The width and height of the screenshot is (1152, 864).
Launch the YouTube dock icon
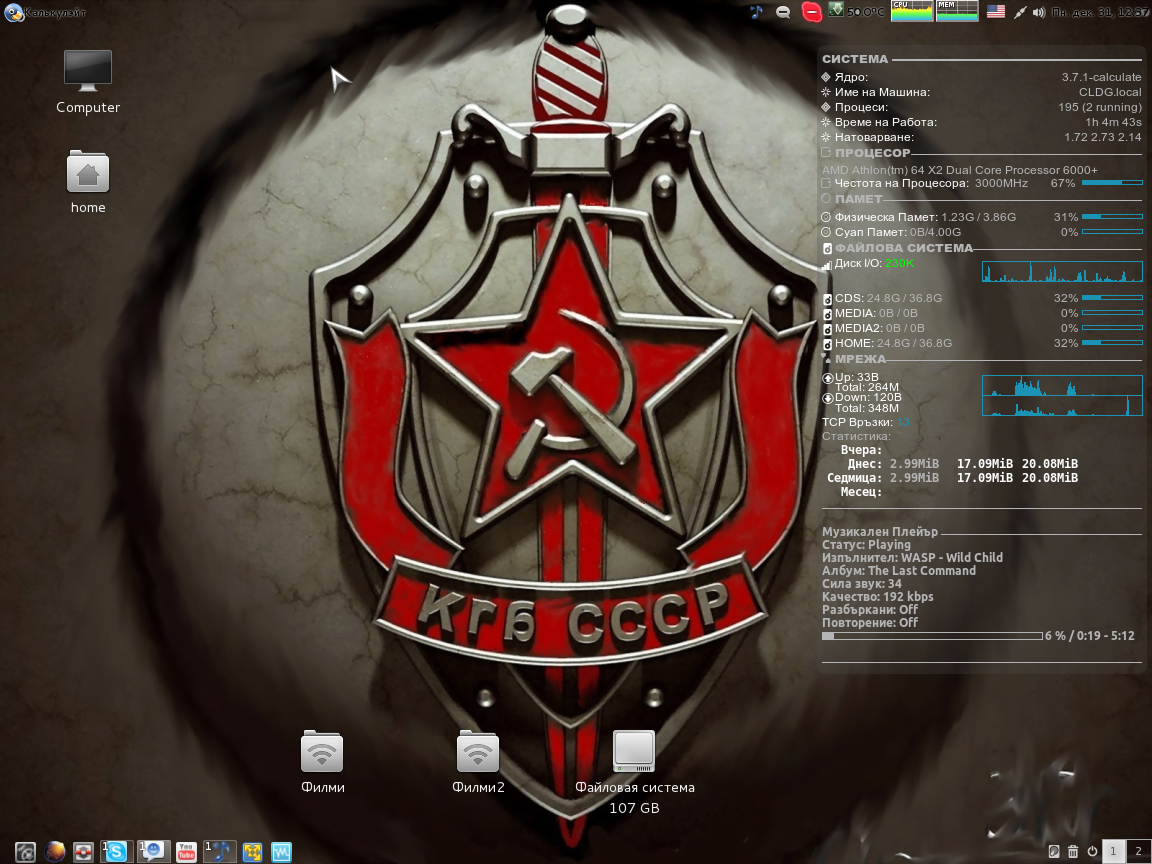coord(187,852)
